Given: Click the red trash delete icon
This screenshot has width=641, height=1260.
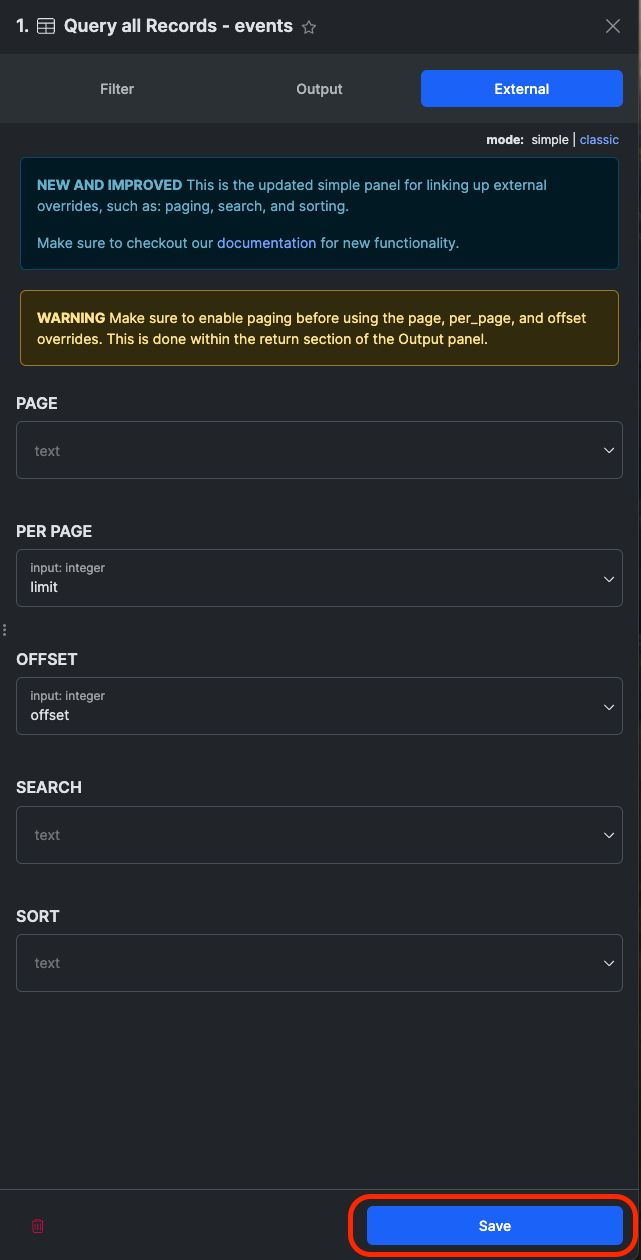Looking at the screenshot, I should pos(38,1226).
